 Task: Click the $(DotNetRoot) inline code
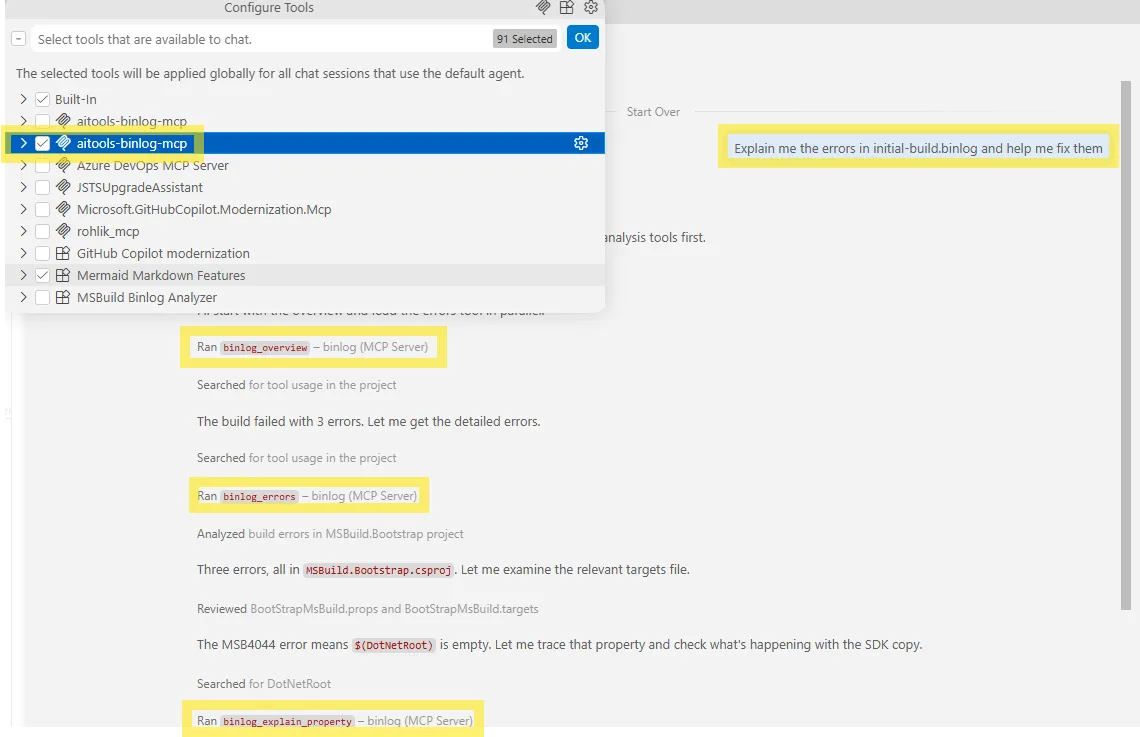coord(393,645)
